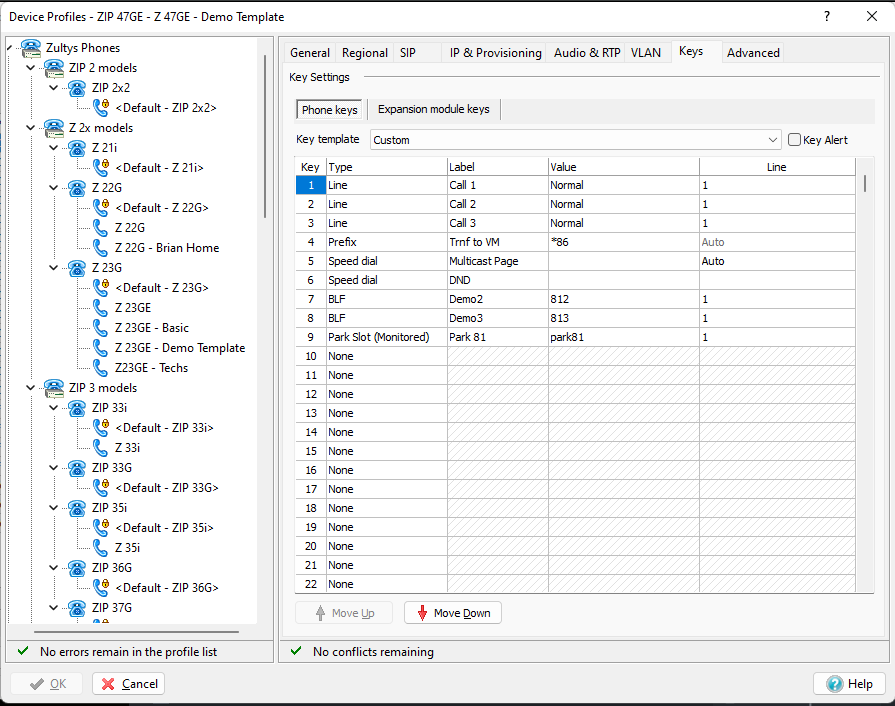Image resolution: width=895 pixels, height=706 pixels.
Task: Collapse the ZIP 3 models tree node
Action: (31, 388)
